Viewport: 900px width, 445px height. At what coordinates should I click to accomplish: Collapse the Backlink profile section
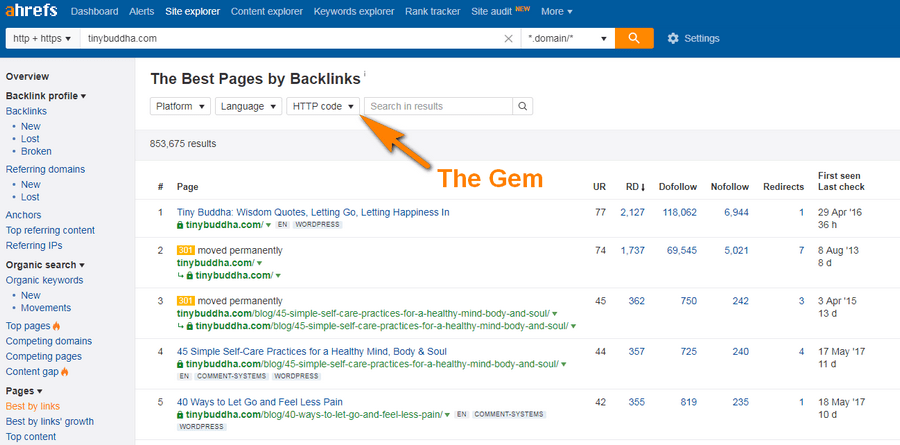pyautogui.click(x=46, y=96)
